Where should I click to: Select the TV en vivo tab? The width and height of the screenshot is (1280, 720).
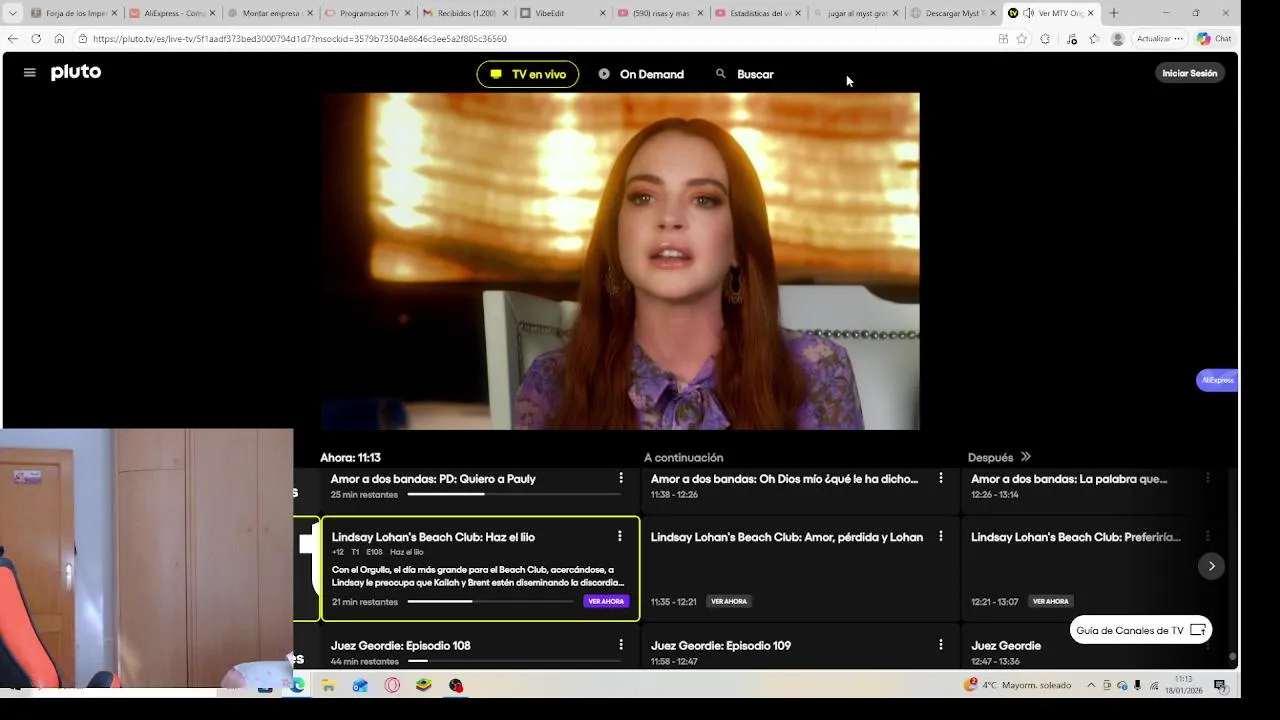[x=528, y=74]
